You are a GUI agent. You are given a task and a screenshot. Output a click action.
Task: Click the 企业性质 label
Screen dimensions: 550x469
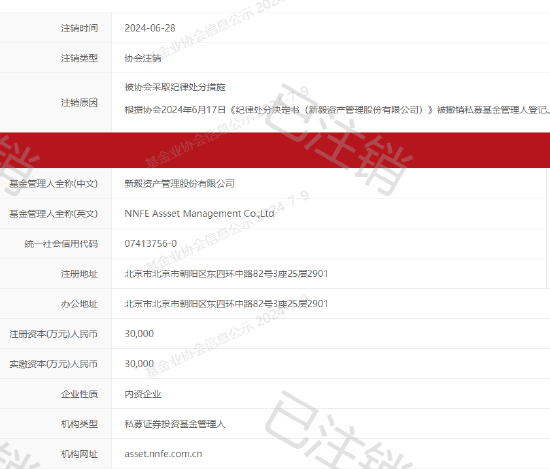coord(79,394)
